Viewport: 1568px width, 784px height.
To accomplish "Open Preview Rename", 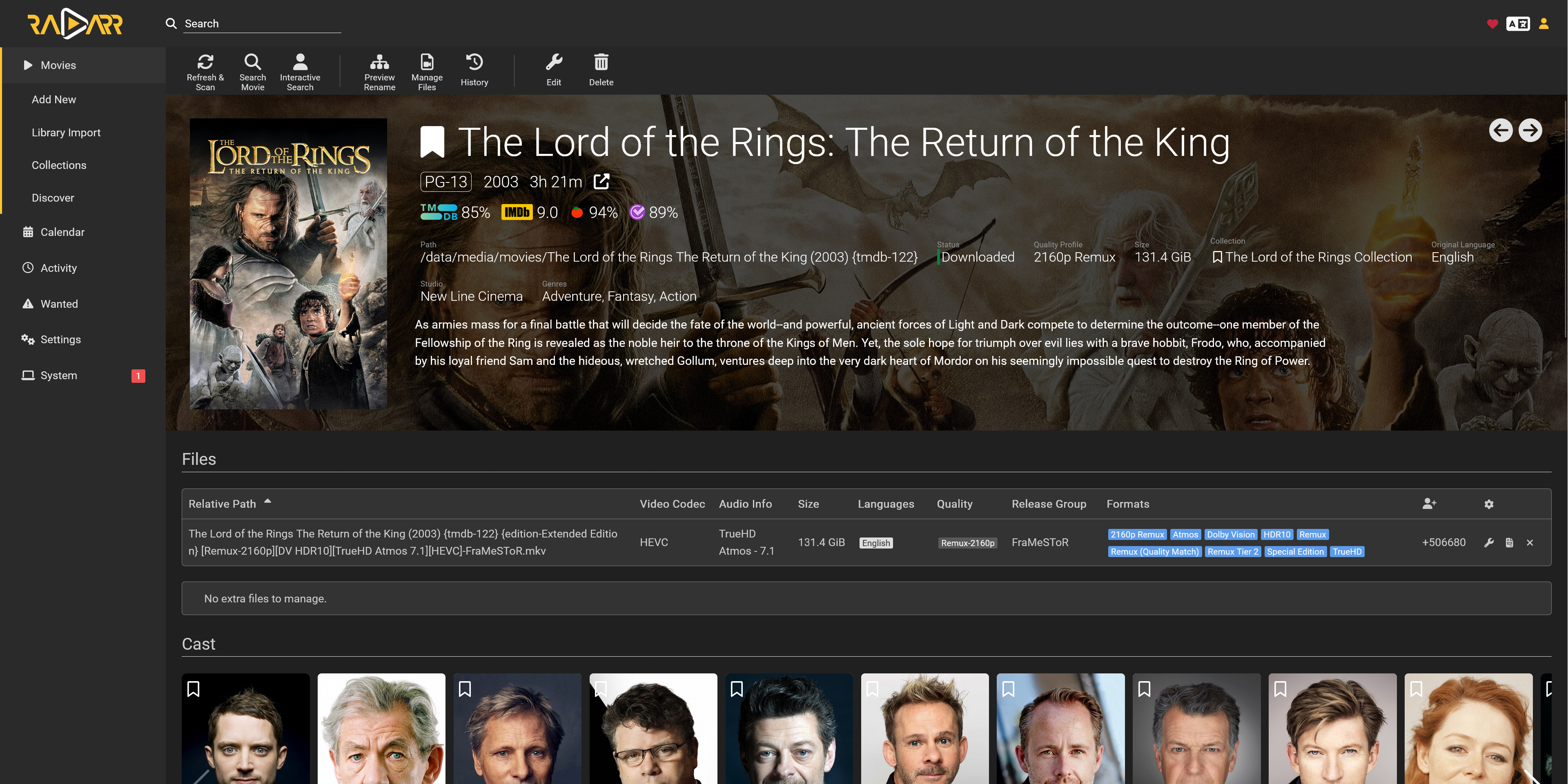I will (379, 71).
